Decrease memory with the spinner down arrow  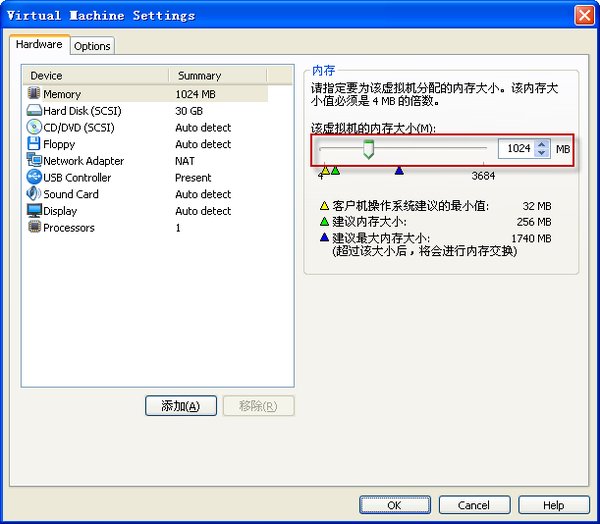point(542,153)
